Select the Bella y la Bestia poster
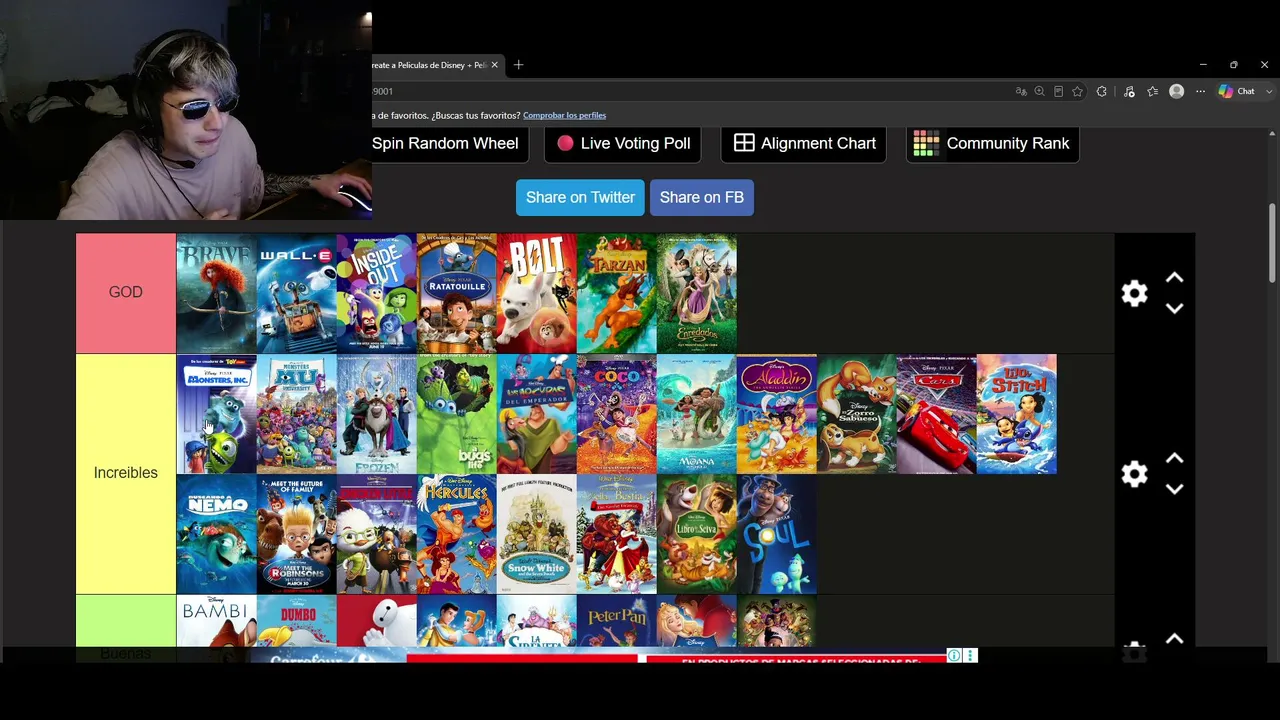Screen dimensions: 1280x720 point(617,534)
